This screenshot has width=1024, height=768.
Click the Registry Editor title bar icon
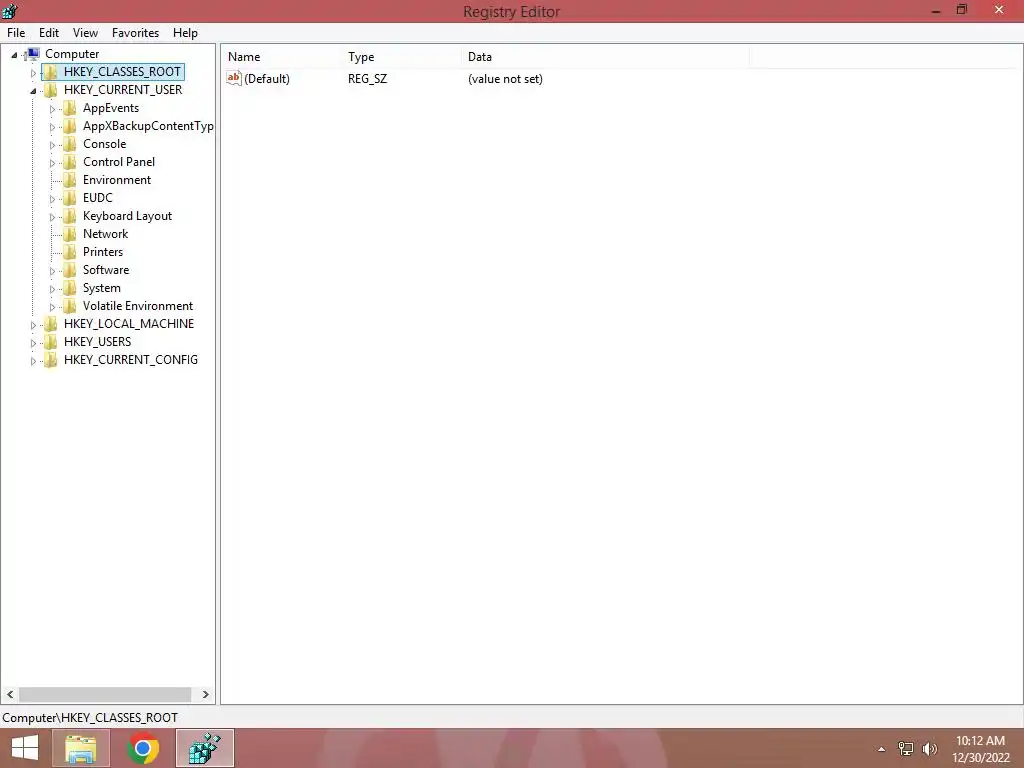[x=10, y=10]
